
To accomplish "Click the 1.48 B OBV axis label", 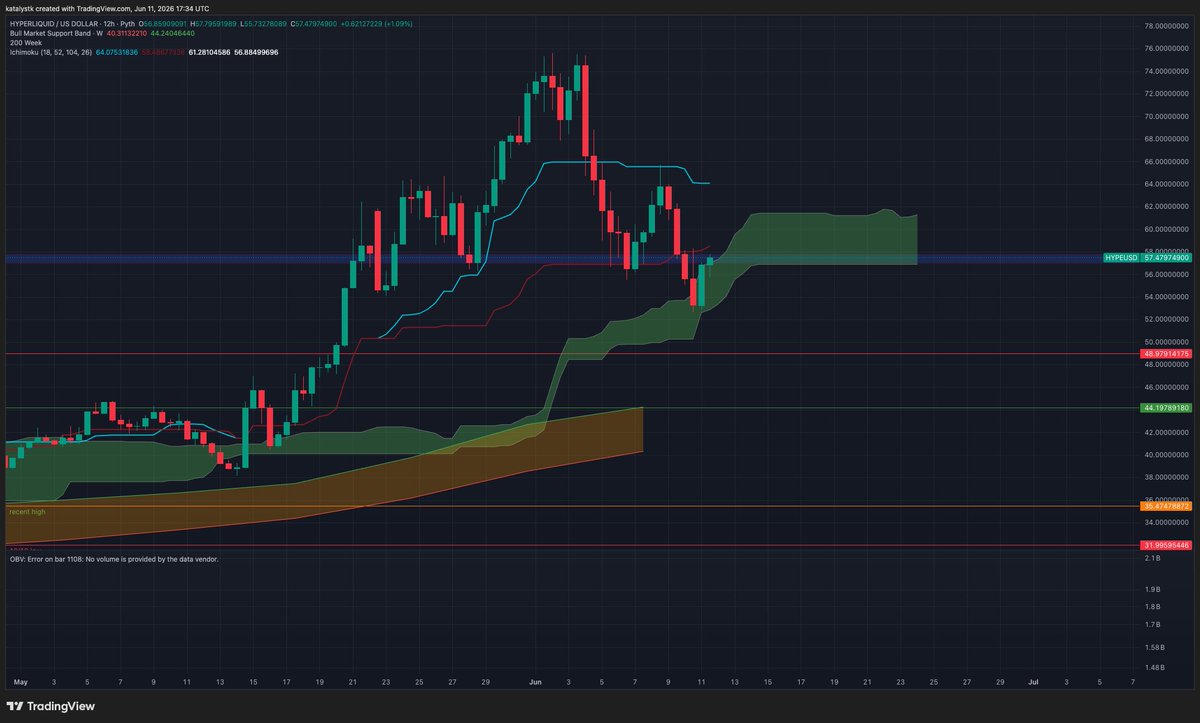I will pyautogui.click(x=1154, y=667).
